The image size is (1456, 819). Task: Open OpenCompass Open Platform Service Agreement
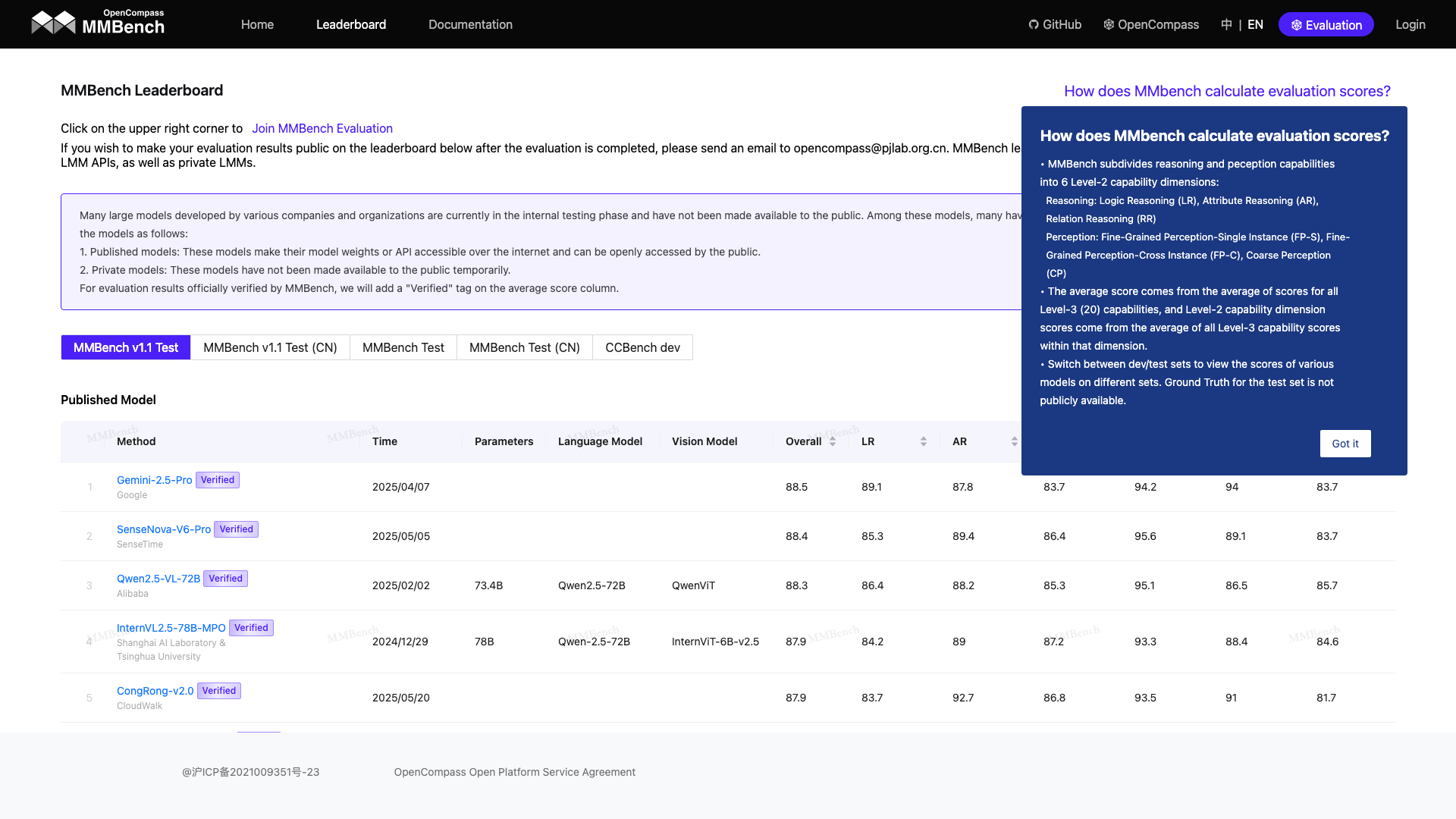[515, 772]
